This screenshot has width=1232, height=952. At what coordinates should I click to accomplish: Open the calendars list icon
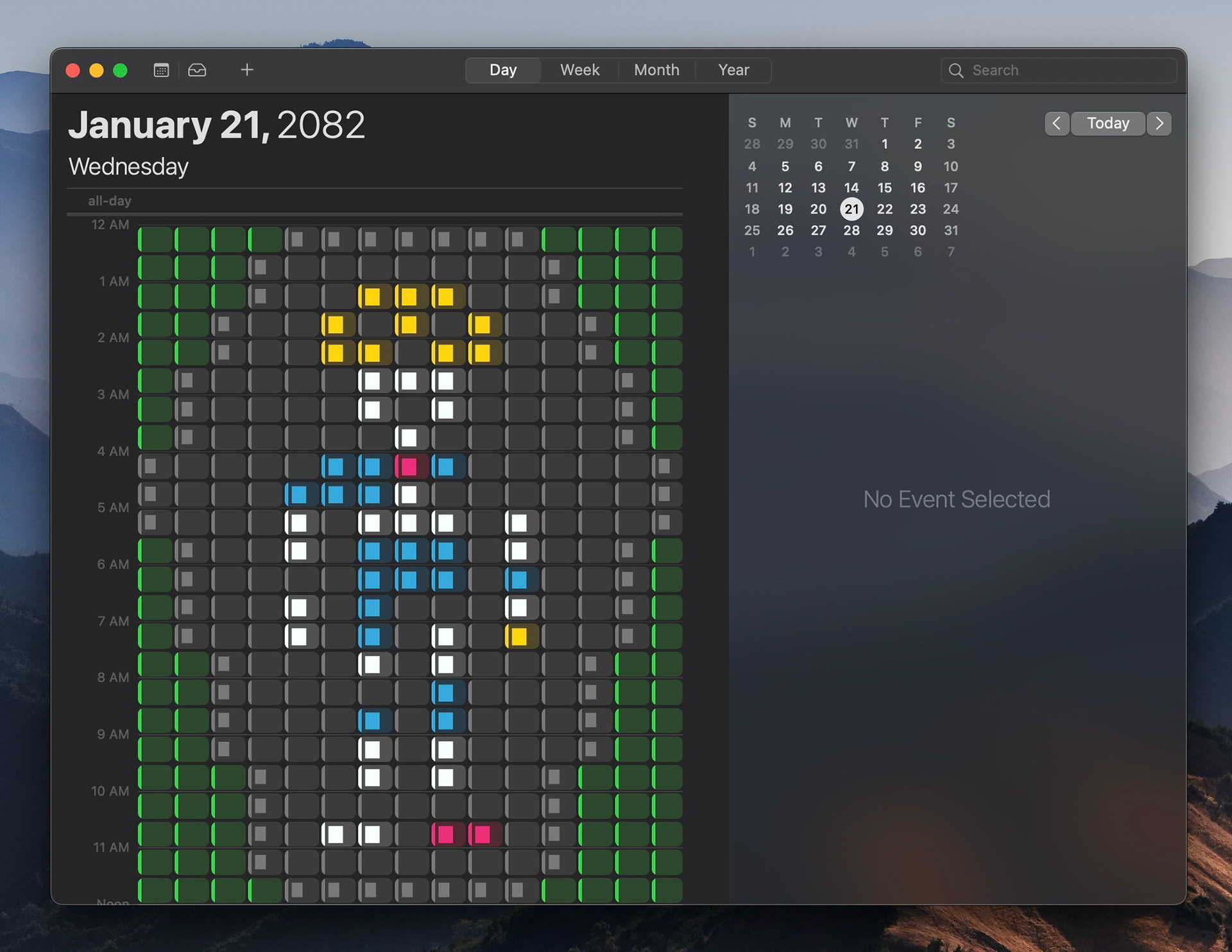coord(161,70)
